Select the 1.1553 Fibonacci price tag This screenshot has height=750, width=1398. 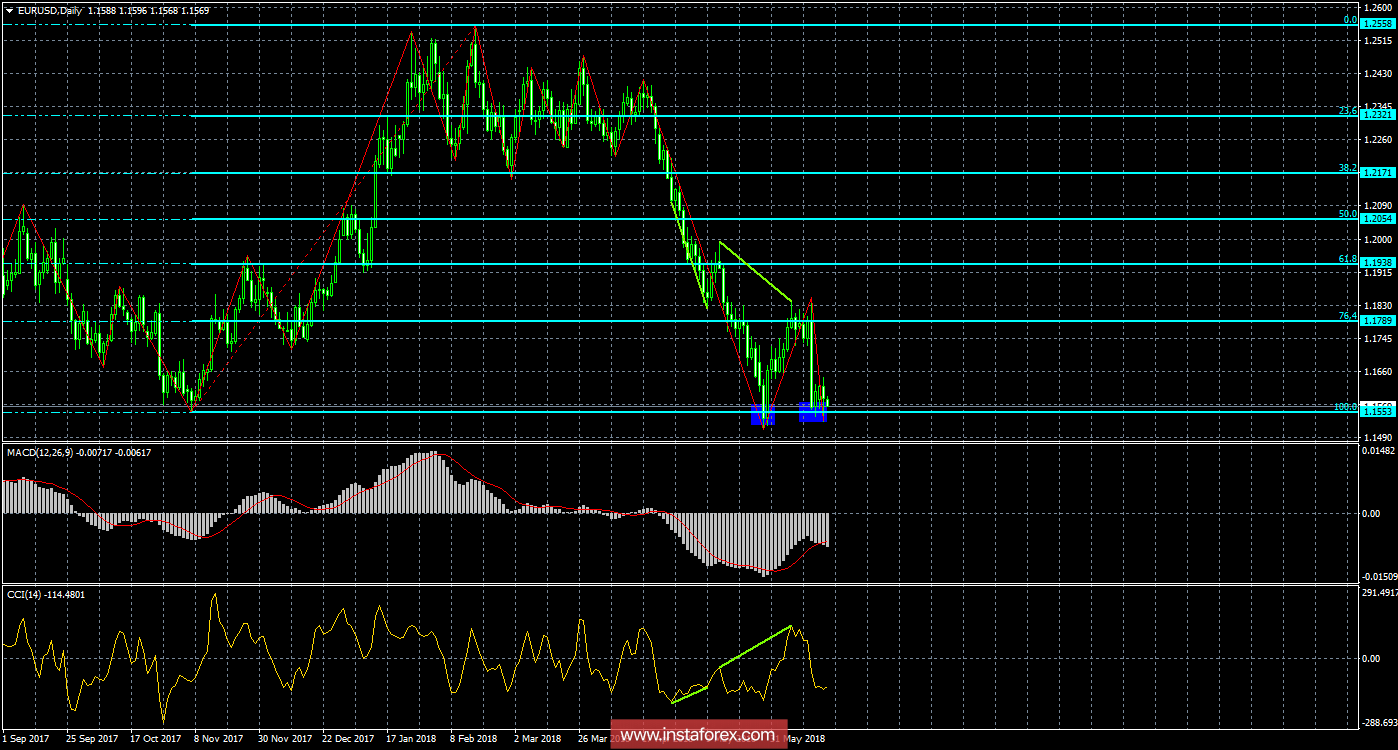point(1377,412)
